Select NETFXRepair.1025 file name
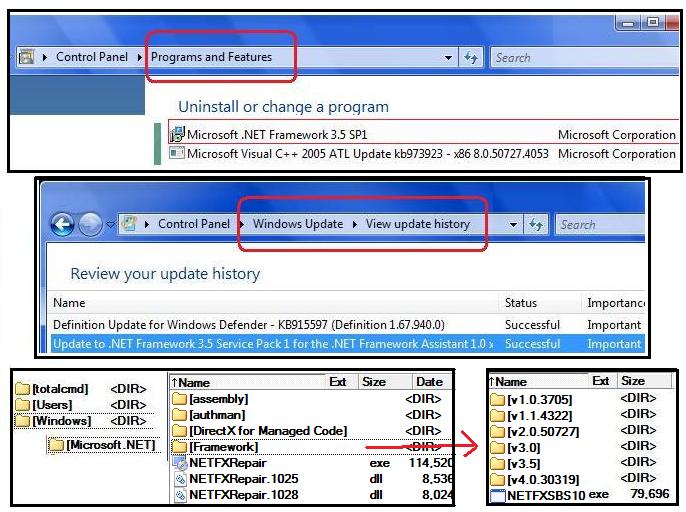The image size is (686, 512). 244,479
